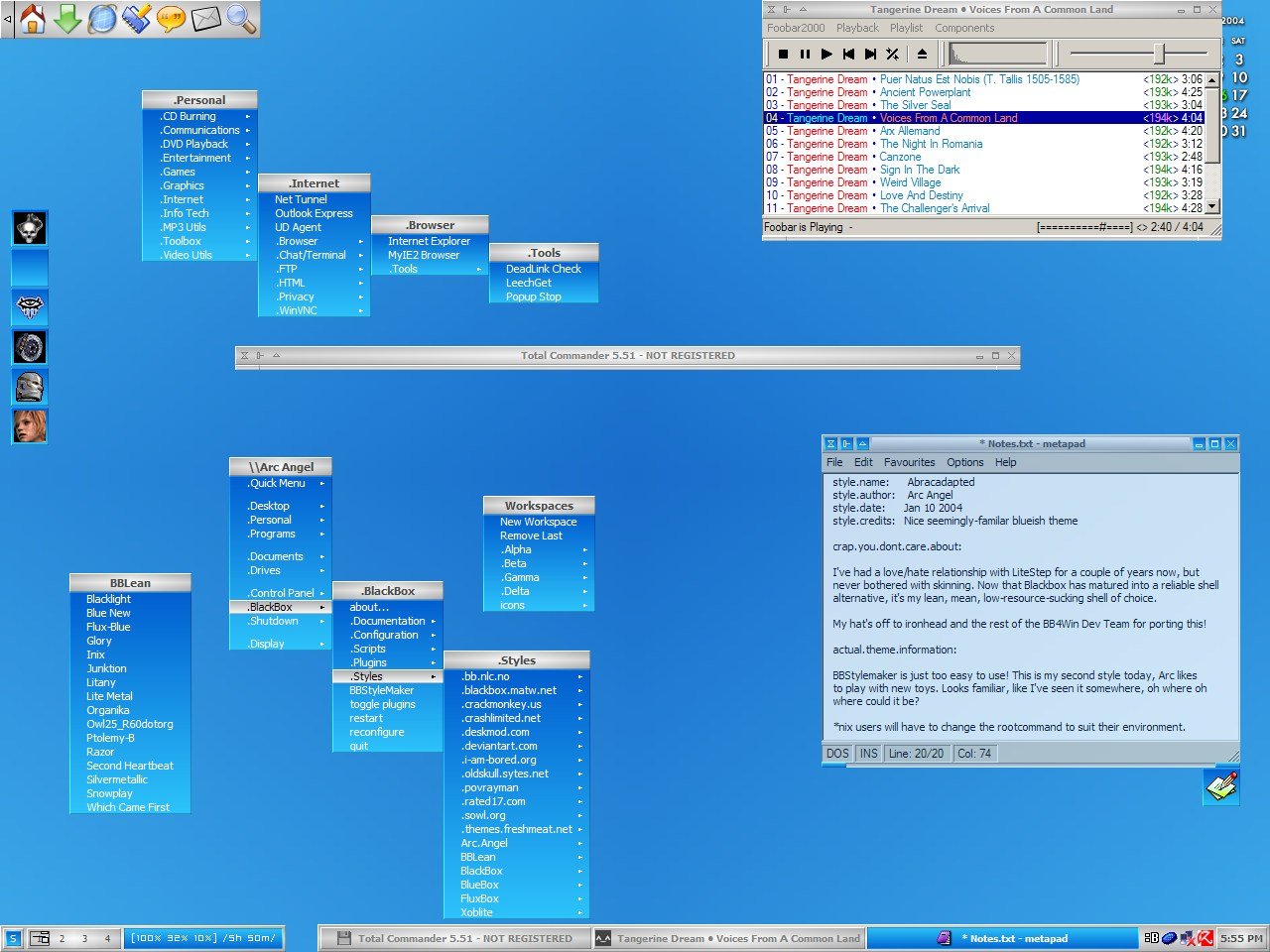Apply the Flux-Blue style in BBLean list
The image size is (1270, 952).
130,627
